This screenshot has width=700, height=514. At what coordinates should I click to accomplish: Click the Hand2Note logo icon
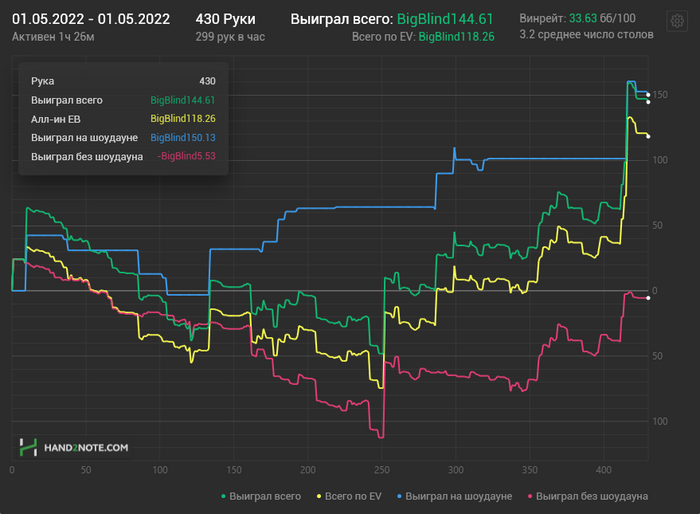(x=28, y=447)
